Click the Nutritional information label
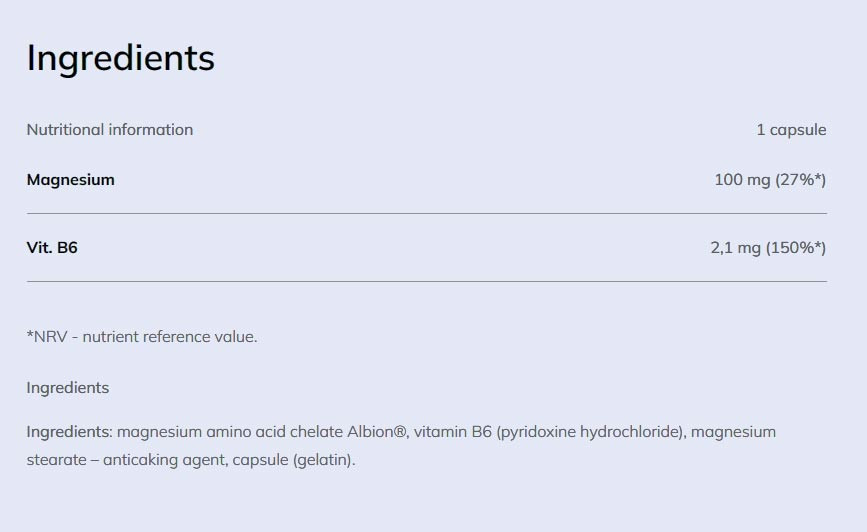Screen dimensions: 867x532 pyautogui.click(x=110, y=129)
